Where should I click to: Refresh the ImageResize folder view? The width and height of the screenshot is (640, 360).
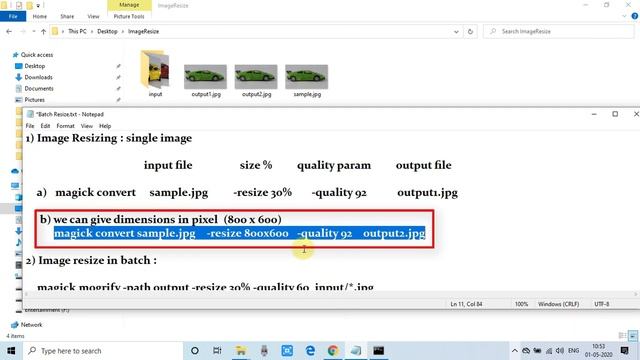(x=470, y=31)
